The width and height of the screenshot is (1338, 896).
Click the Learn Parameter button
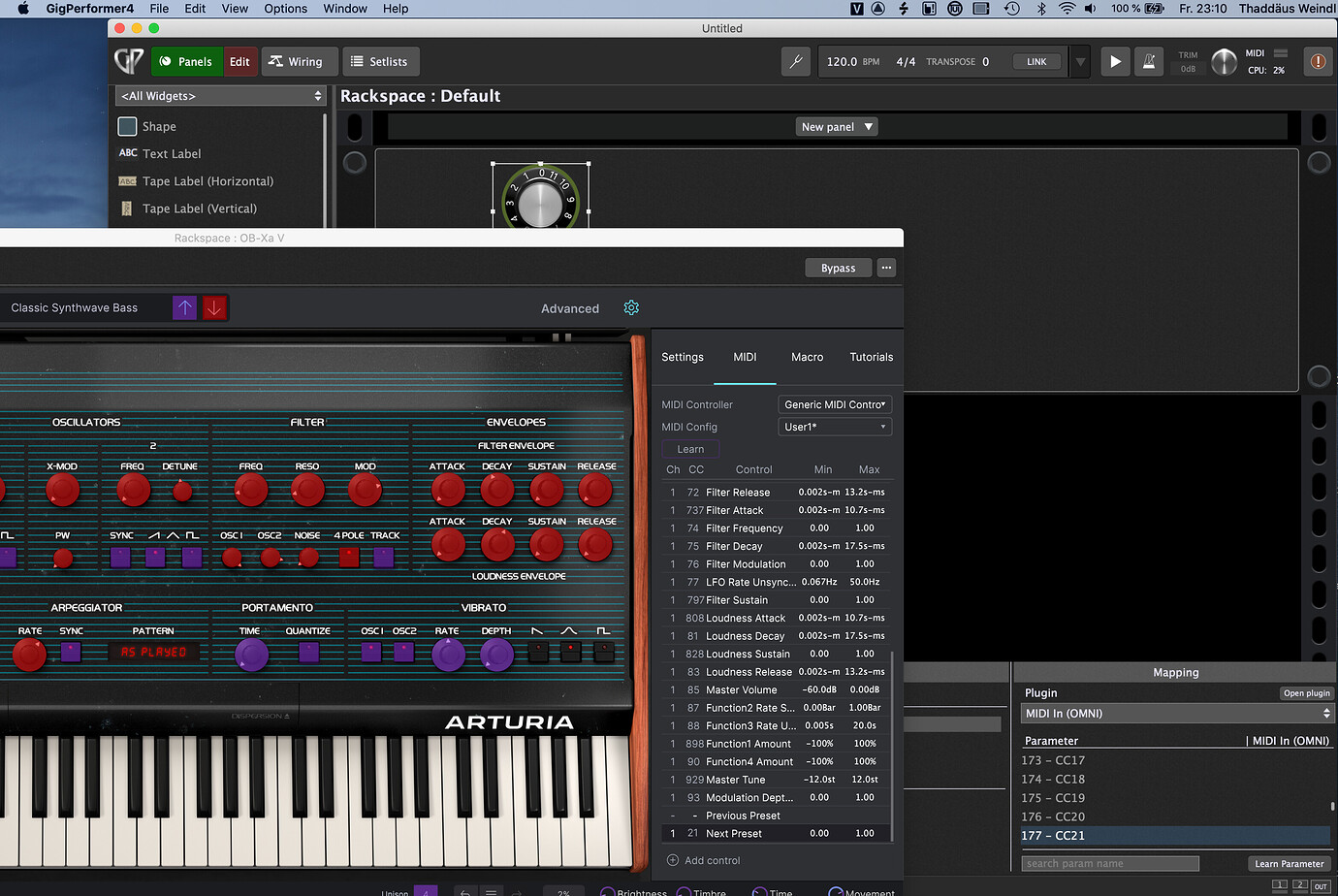[1289, 863]
